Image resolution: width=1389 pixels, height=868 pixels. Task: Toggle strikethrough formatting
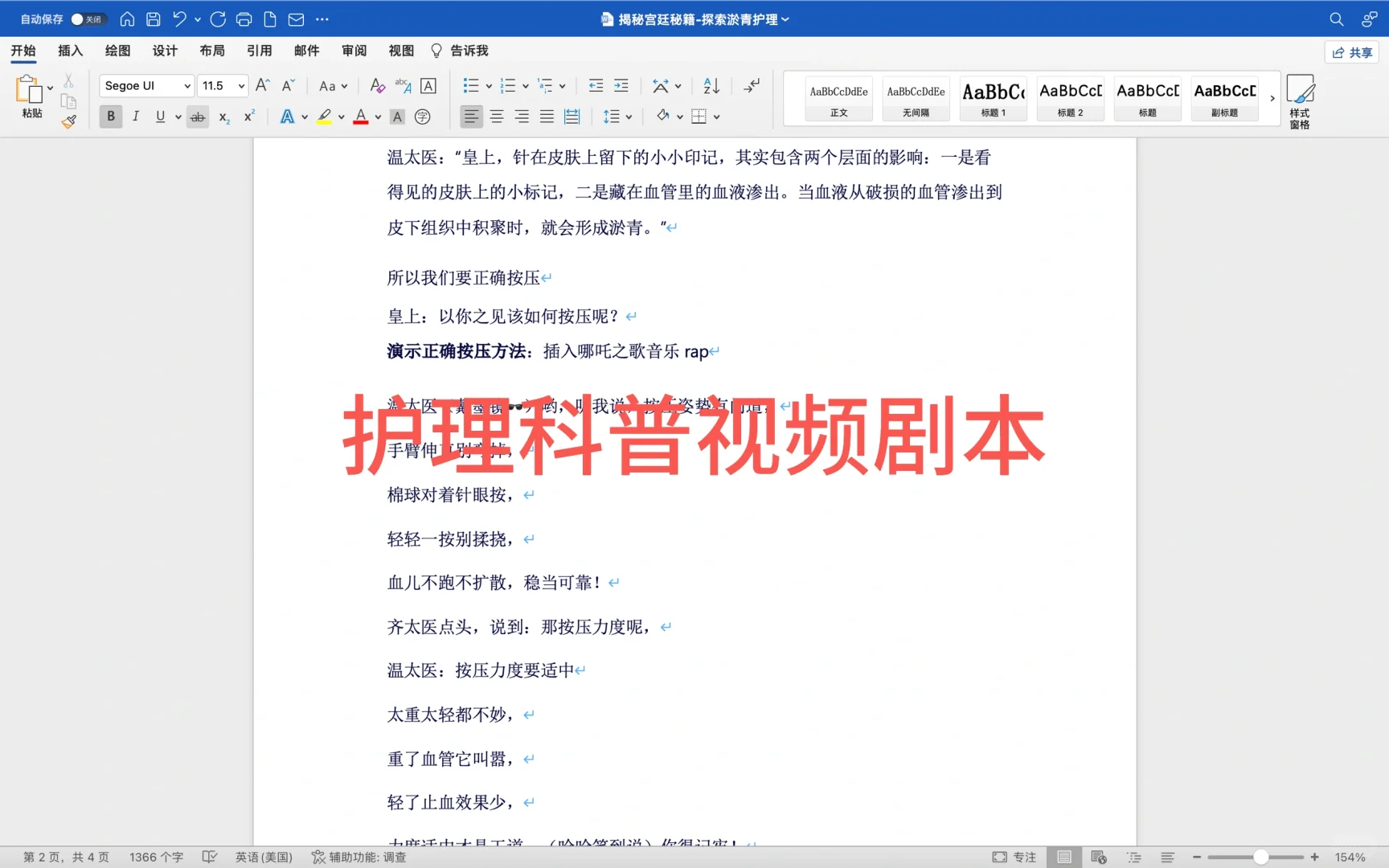197,116
